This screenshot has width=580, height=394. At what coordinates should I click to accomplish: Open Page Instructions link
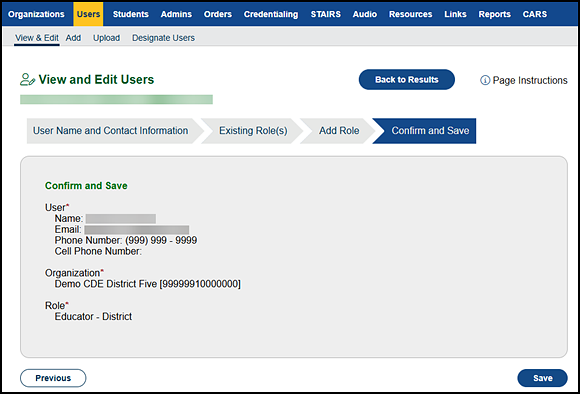530,80
